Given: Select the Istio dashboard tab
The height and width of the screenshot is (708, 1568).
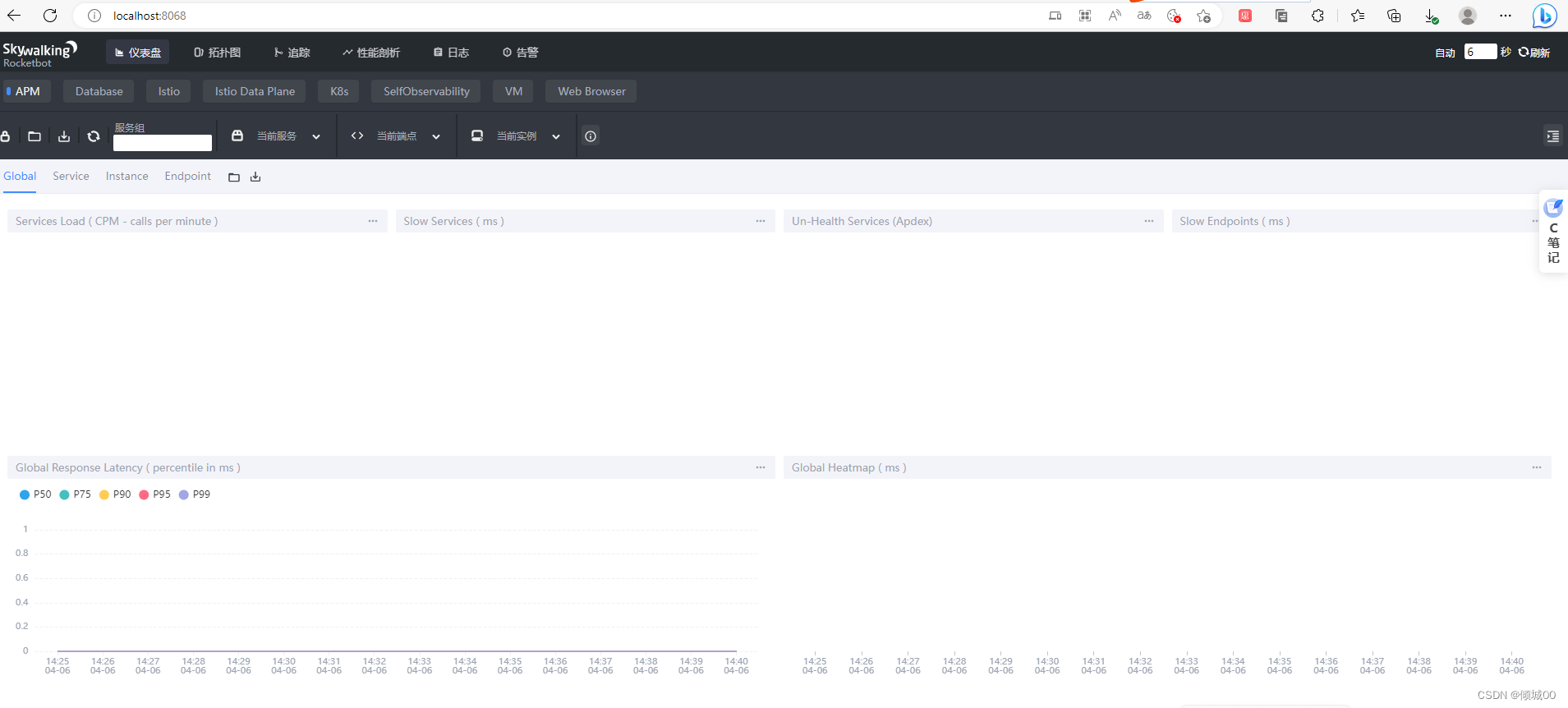Looking at the screenshot, I should 168,91.
